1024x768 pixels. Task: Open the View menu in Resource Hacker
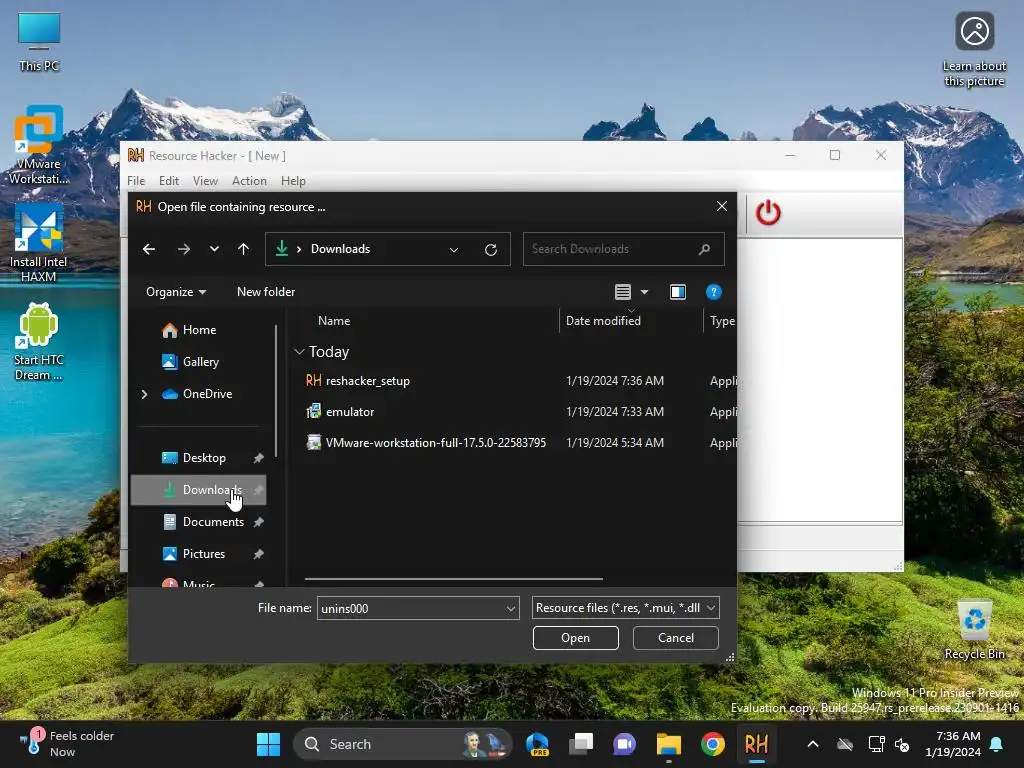point(205,181)
